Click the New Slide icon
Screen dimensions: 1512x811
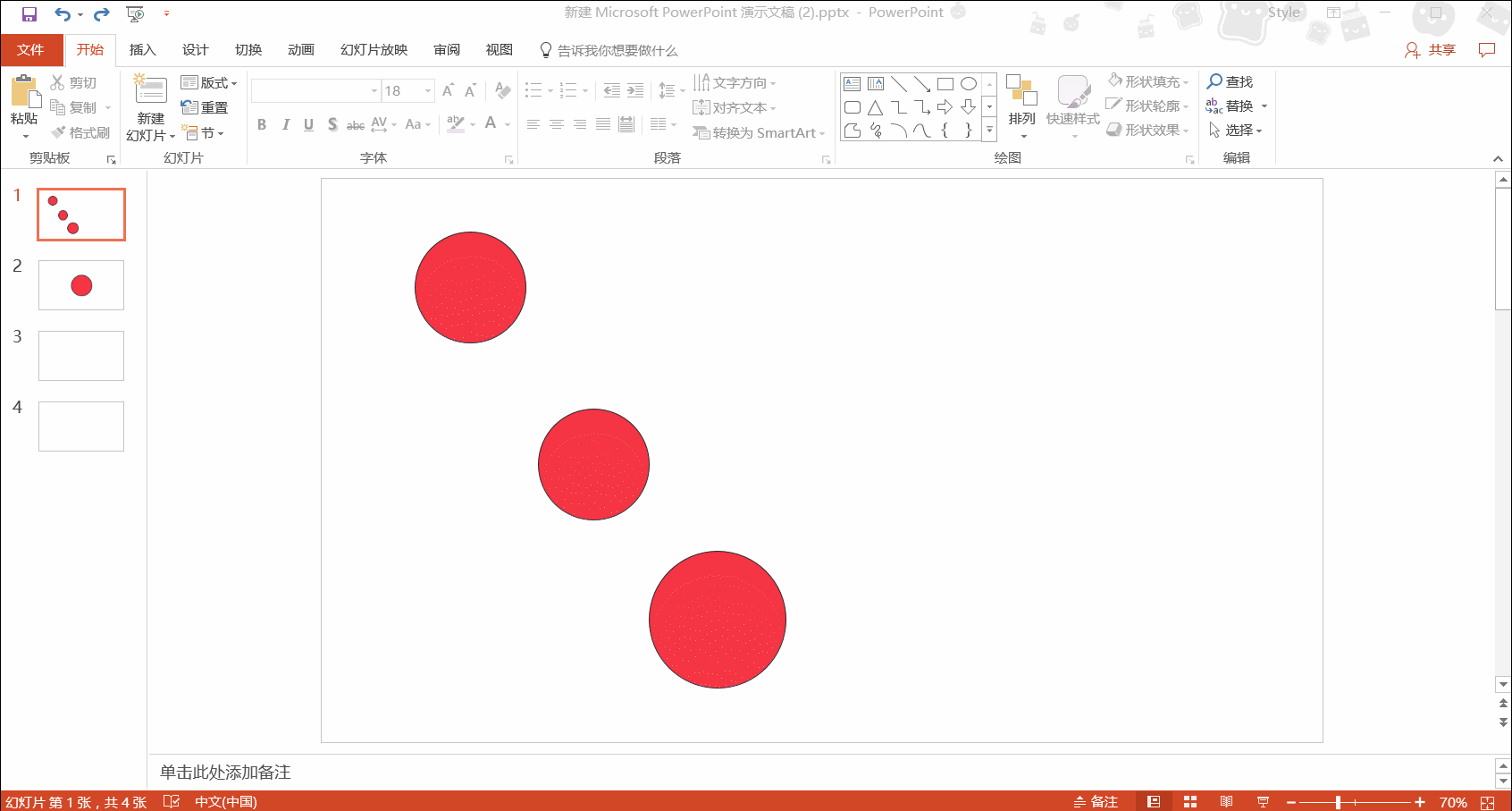point(150,90)
